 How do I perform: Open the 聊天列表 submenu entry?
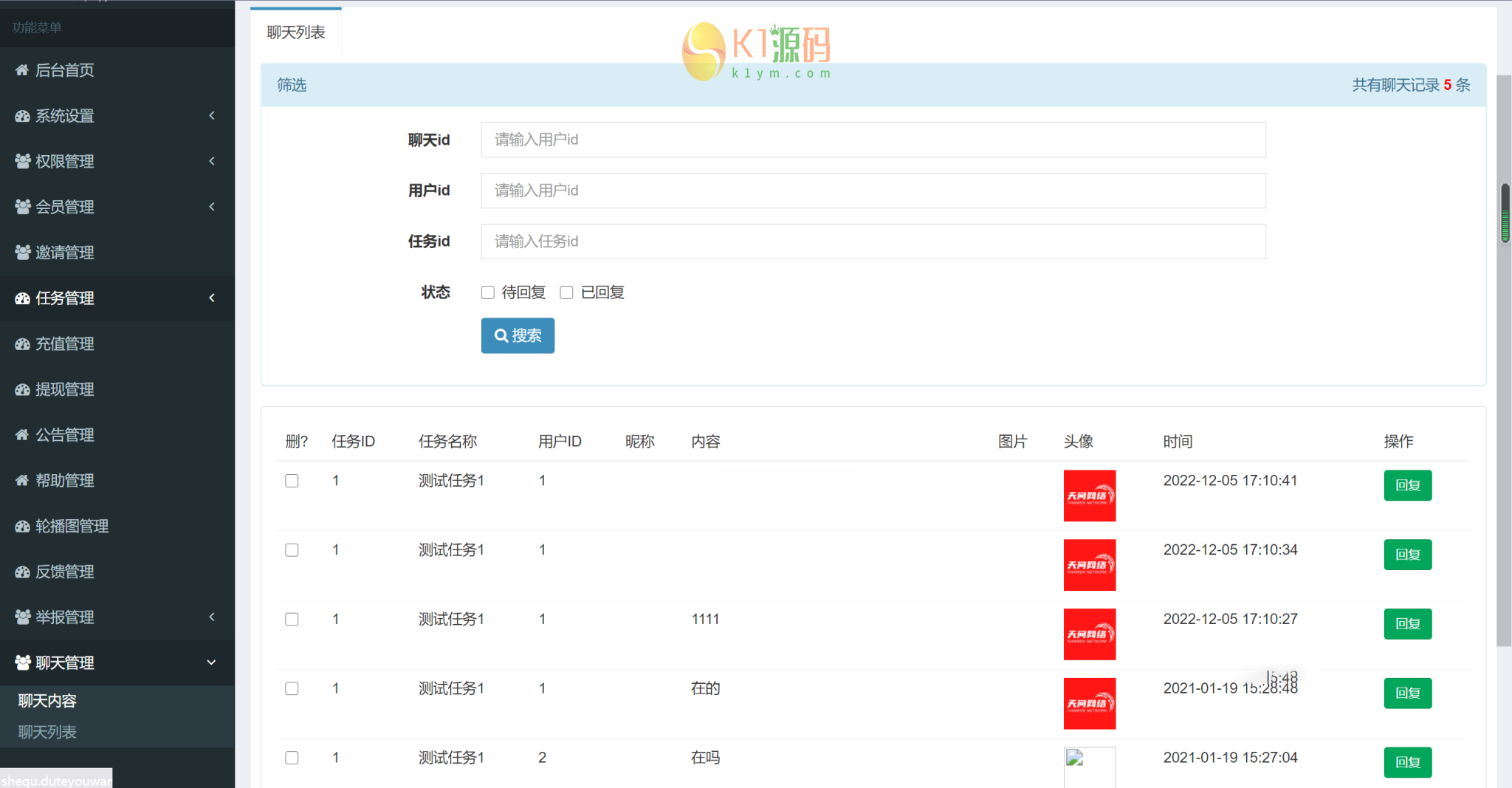[47, 732]
